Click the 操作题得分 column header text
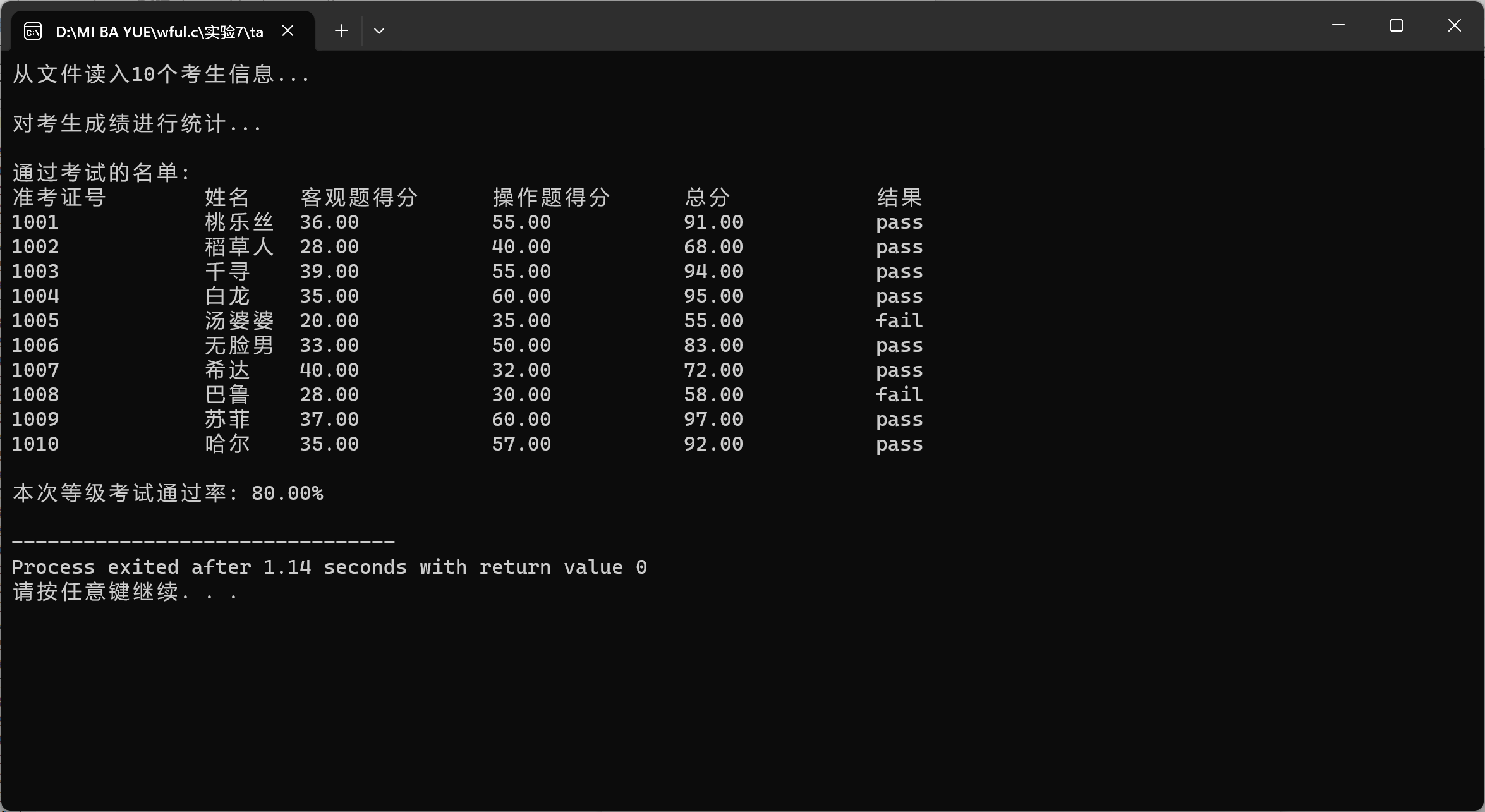This screenshot has height=812, width=1485. (x=551, y=198)
